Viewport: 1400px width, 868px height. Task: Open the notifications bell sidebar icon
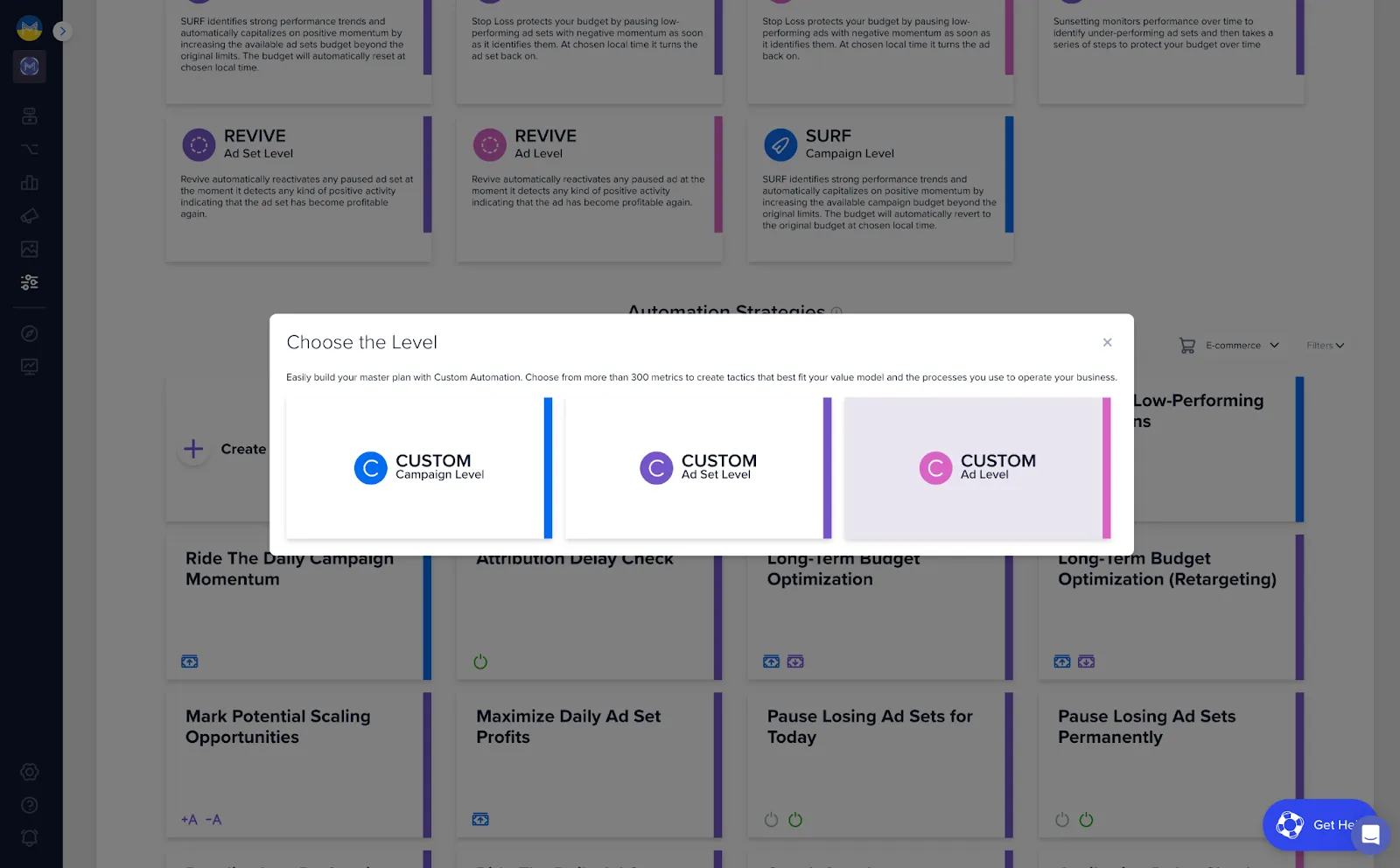pos(30,838)
